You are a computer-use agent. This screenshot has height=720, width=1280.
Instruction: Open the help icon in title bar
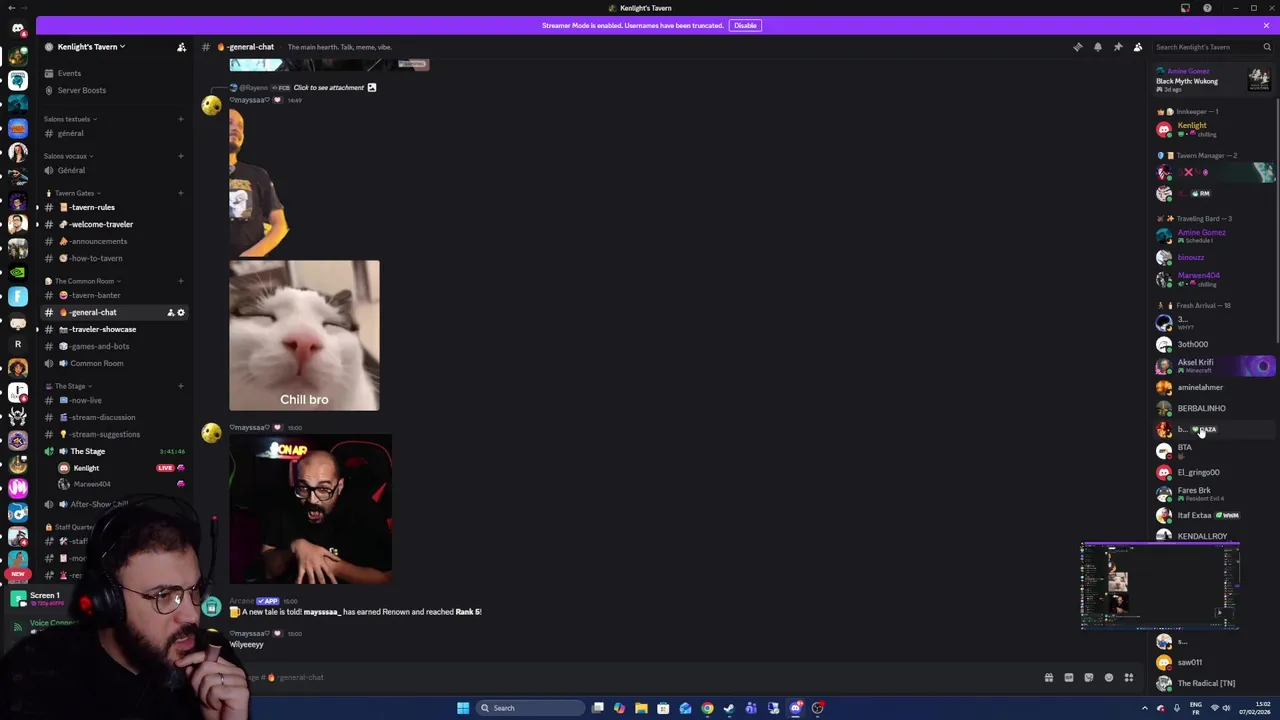coord(1207,8)
